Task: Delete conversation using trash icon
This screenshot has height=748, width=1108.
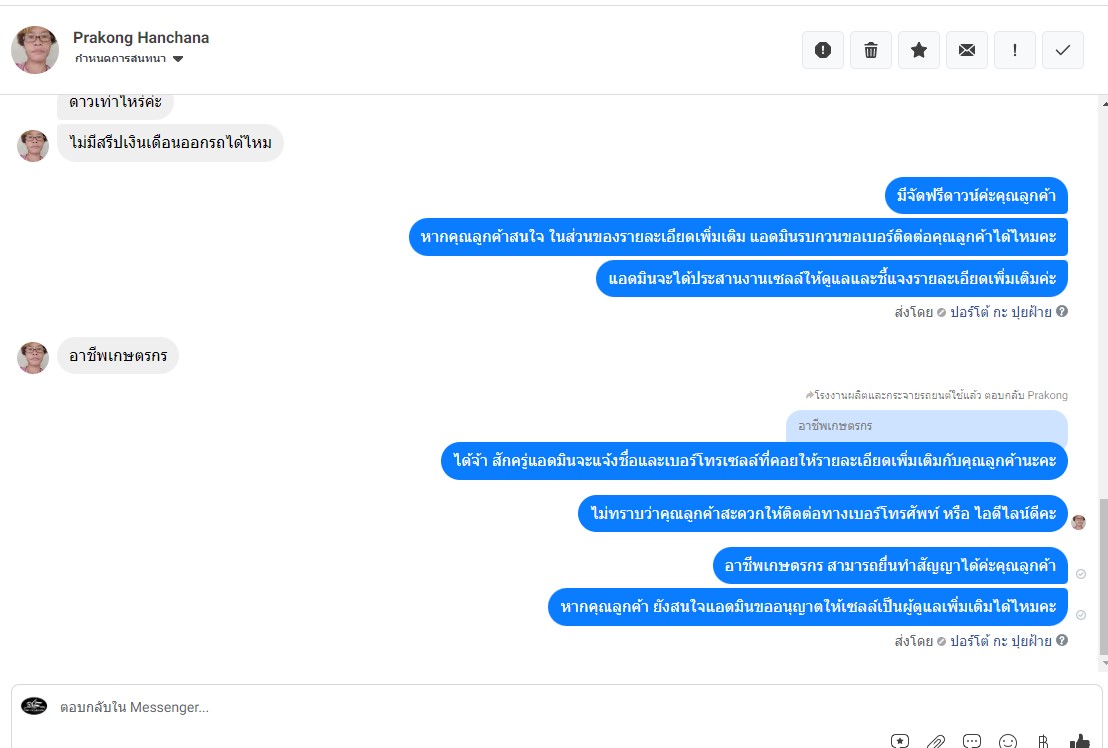Action: pos(871,50)
